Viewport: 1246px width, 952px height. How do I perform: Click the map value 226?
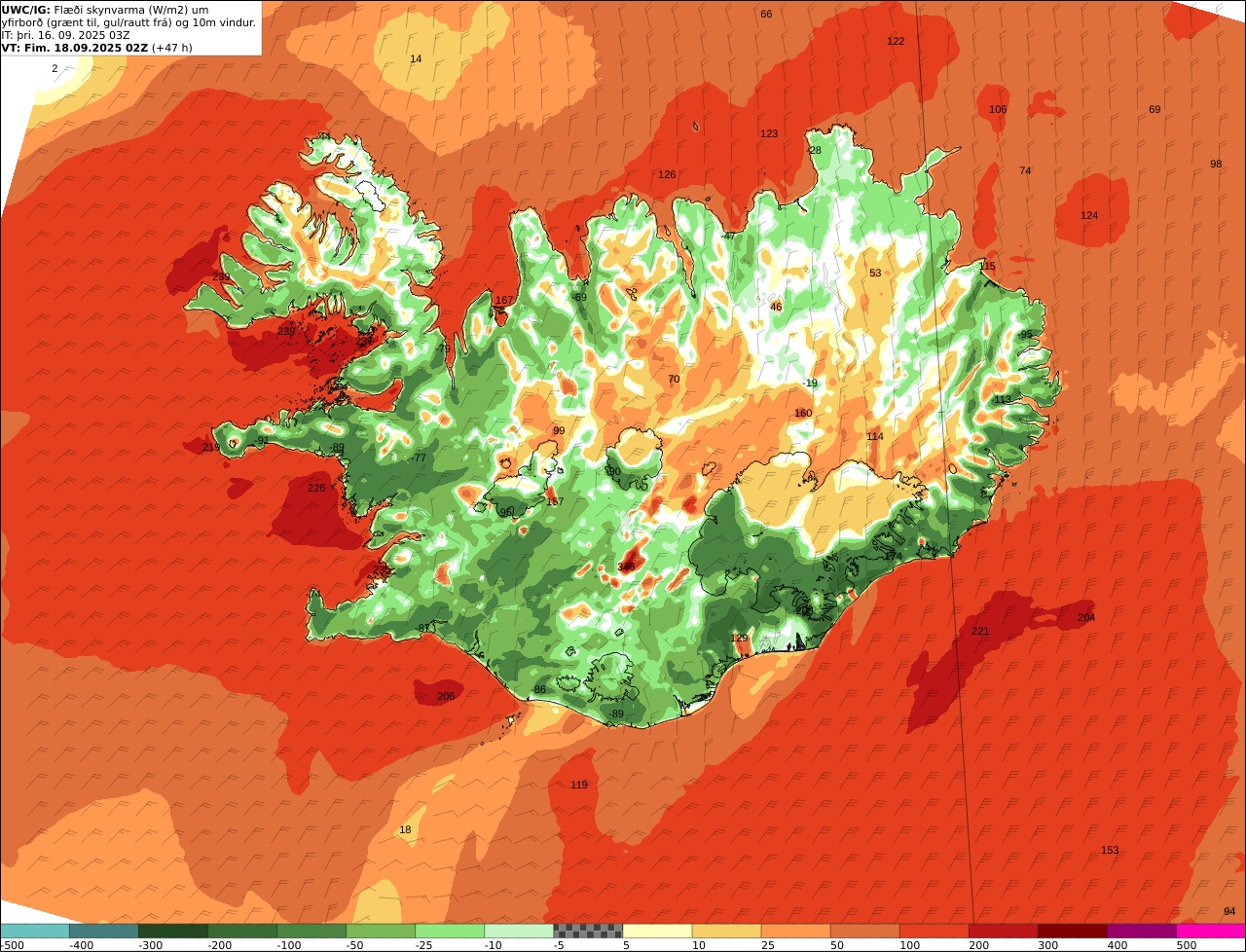[316, 488]
